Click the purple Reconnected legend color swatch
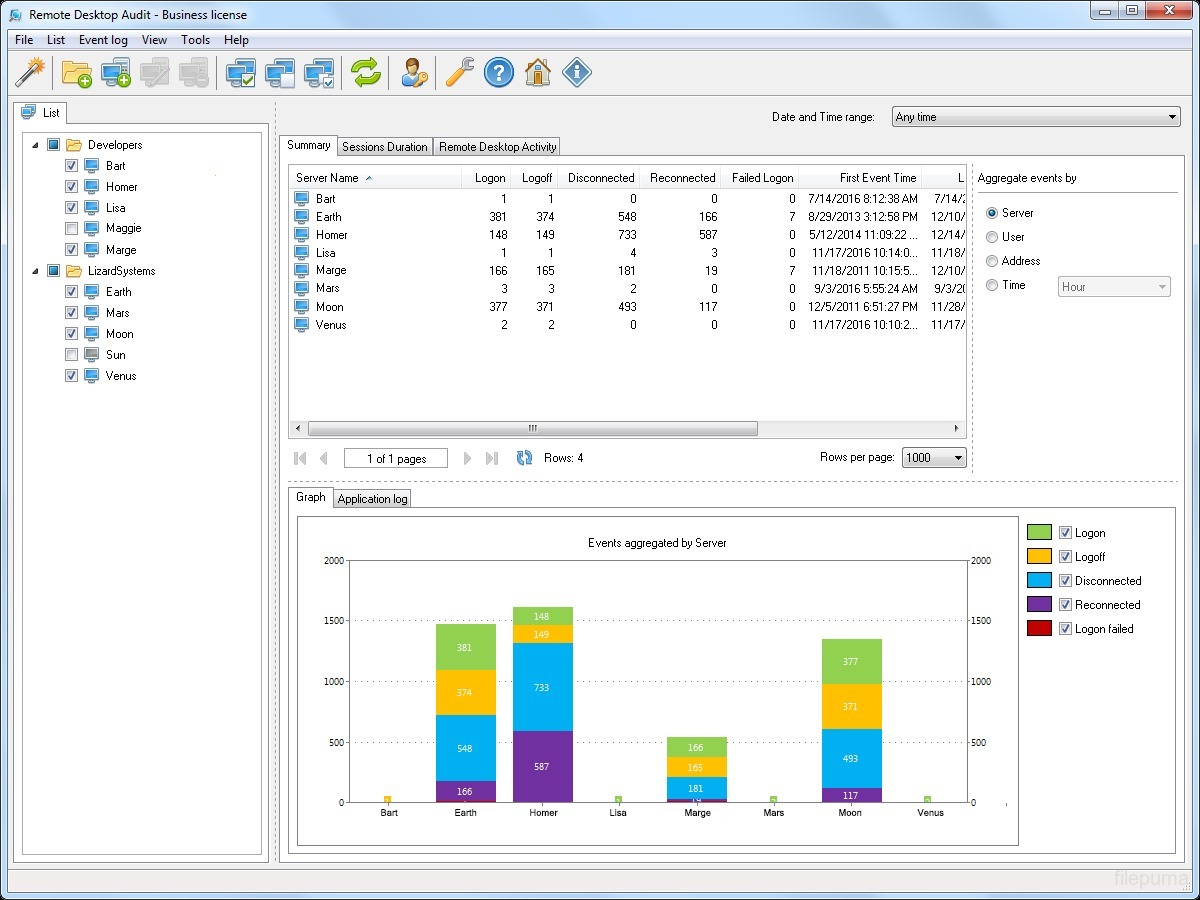1200x900 pixels. 1039,605
